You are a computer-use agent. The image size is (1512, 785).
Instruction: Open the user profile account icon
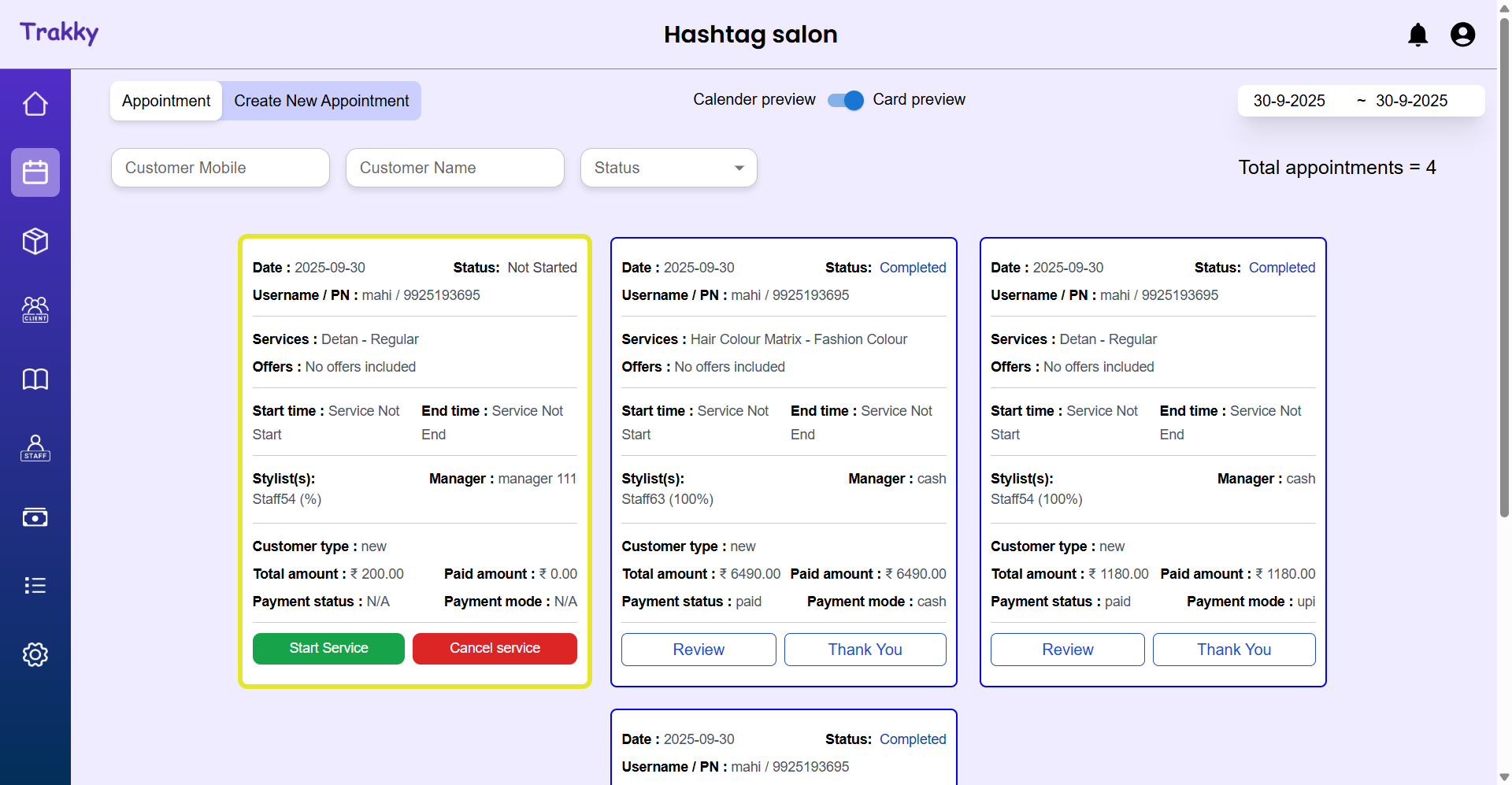[1462, 35]
